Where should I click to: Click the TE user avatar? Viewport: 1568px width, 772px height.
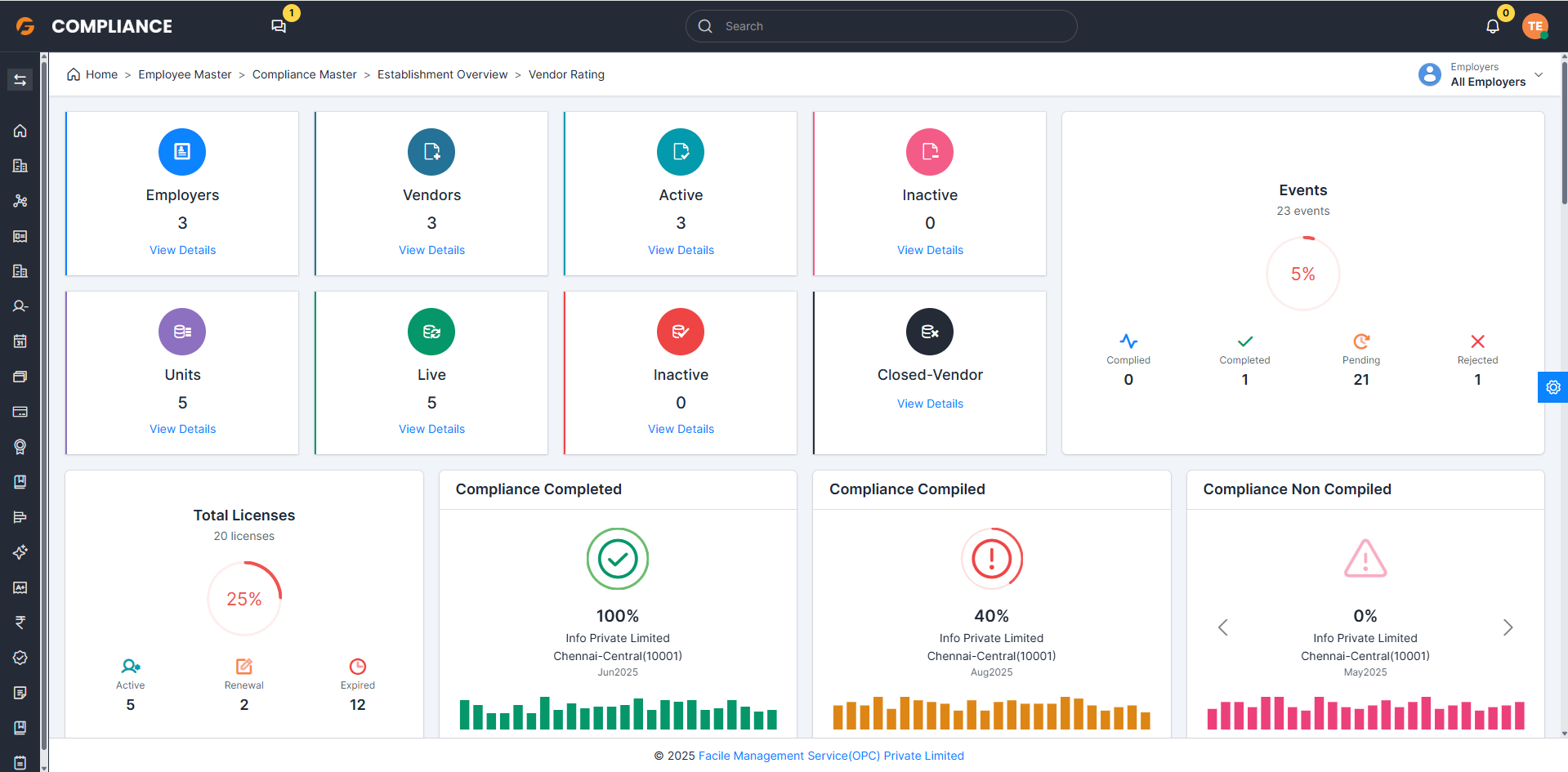click(1535, 26)
